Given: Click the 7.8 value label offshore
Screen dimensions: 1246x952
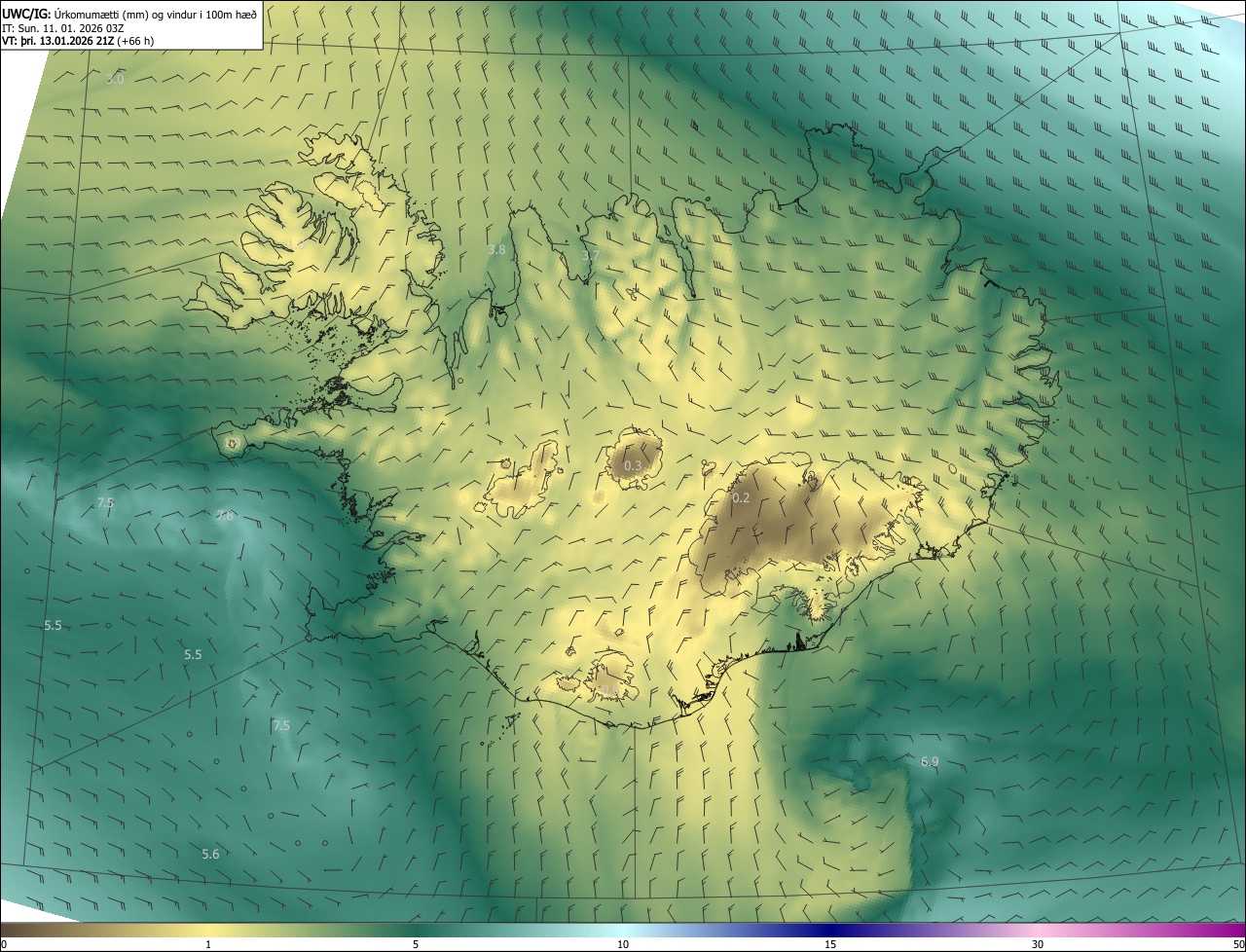Looking at the screenshot, I should (225, 516).
